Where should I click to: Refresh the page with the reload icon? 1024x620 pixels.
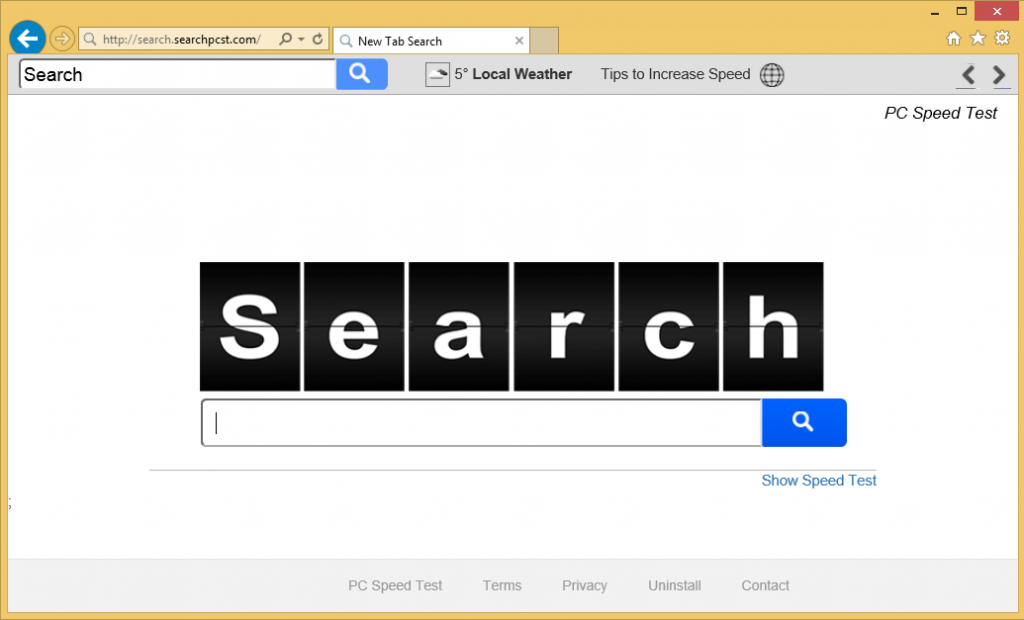pos(318,40)
